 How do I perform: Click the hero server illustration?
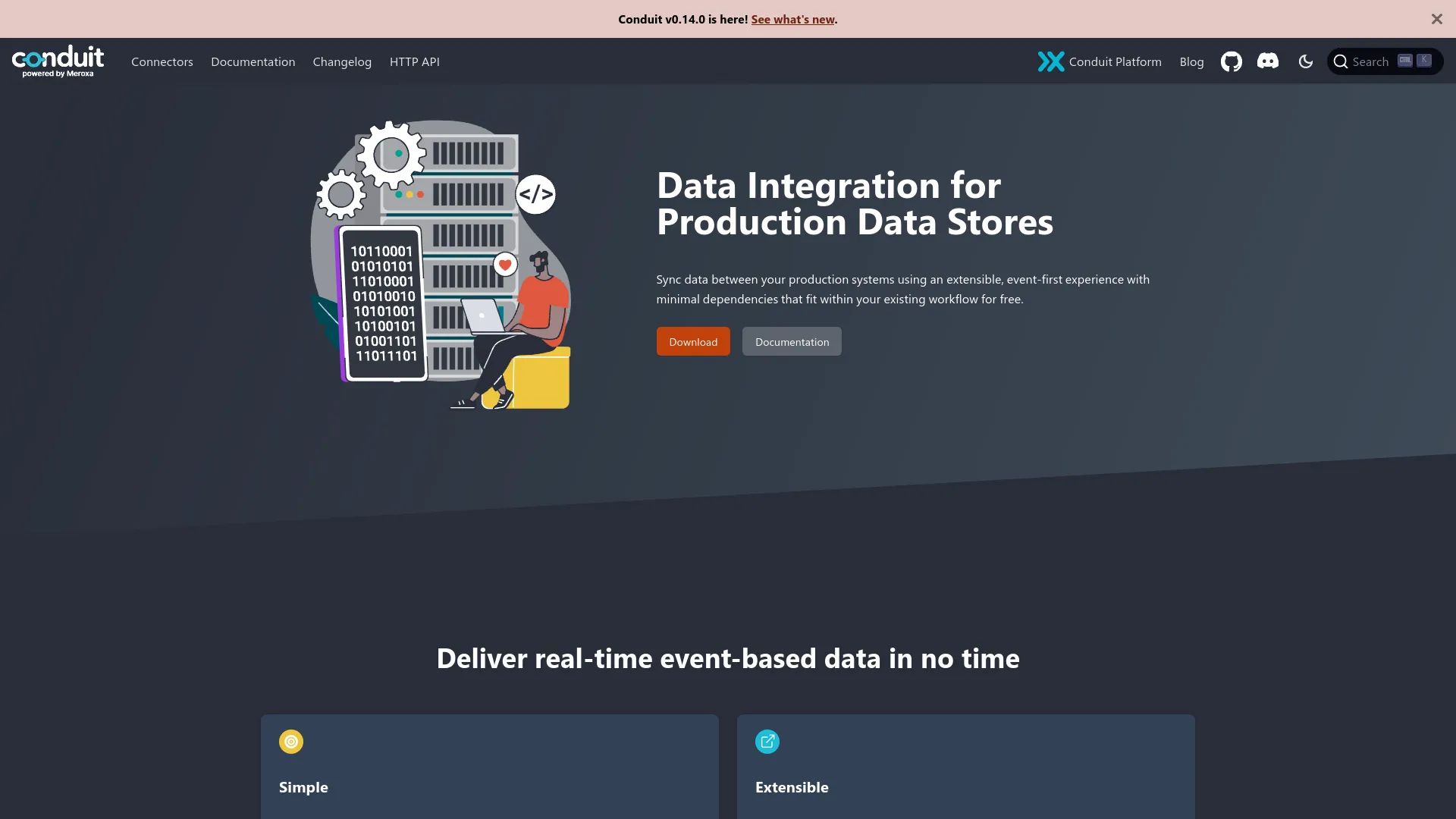(x=441, y=265)
